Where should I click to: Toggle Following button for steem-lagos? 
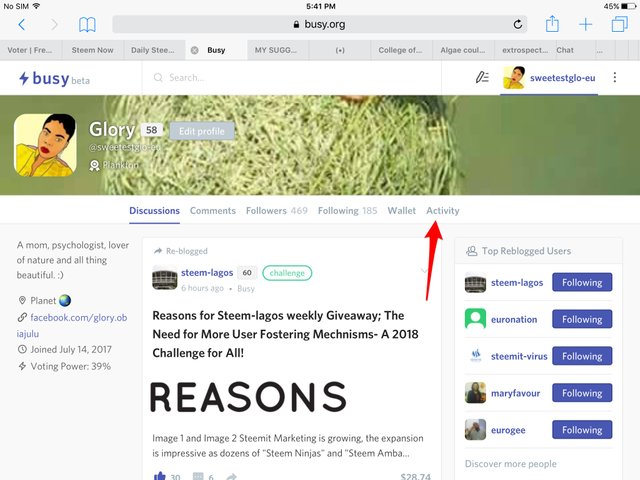coord(582,282)
